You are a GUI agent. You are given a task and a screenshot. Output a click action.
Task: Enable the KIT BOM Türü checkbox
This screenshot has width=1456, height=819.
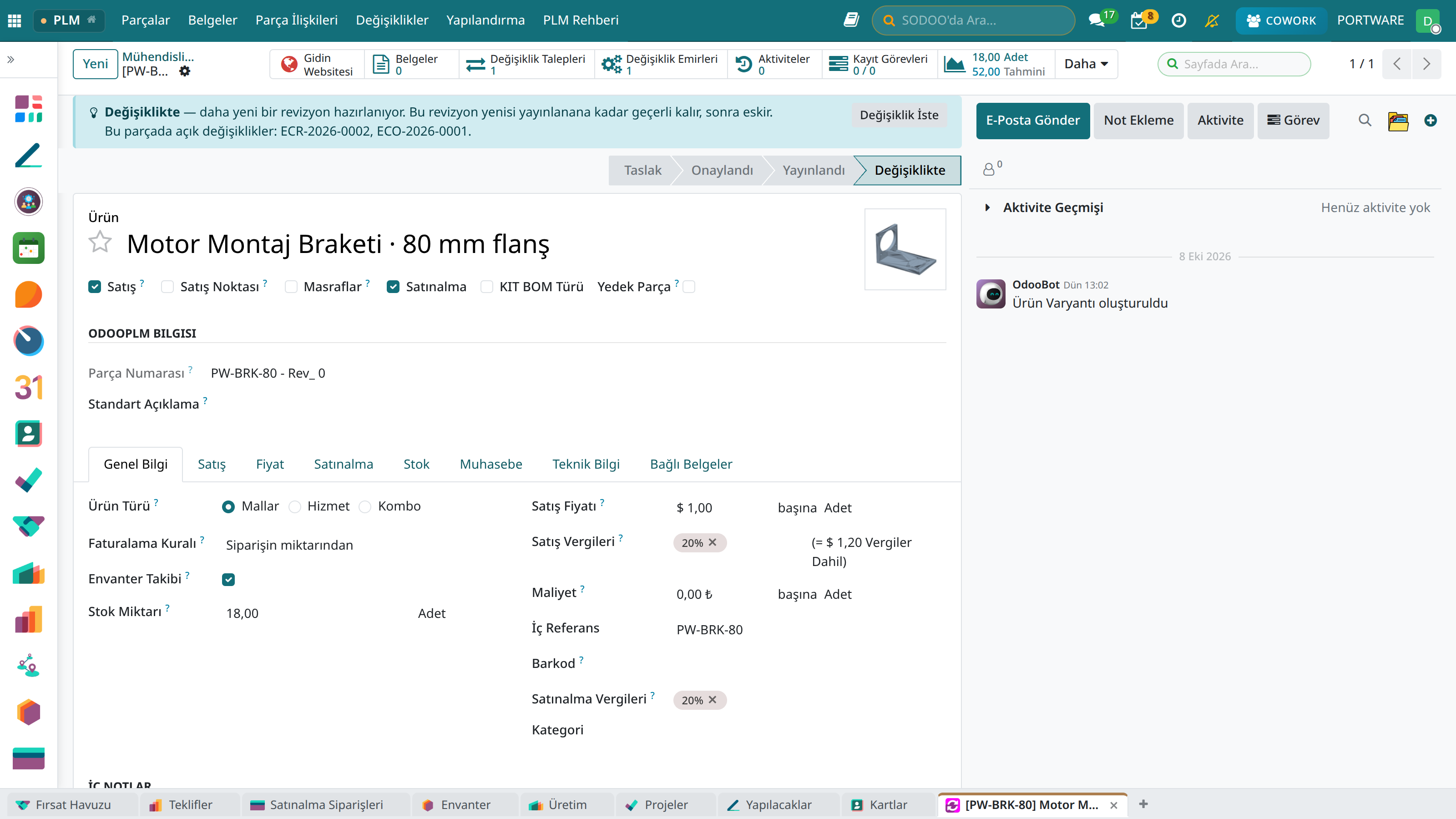486,287
